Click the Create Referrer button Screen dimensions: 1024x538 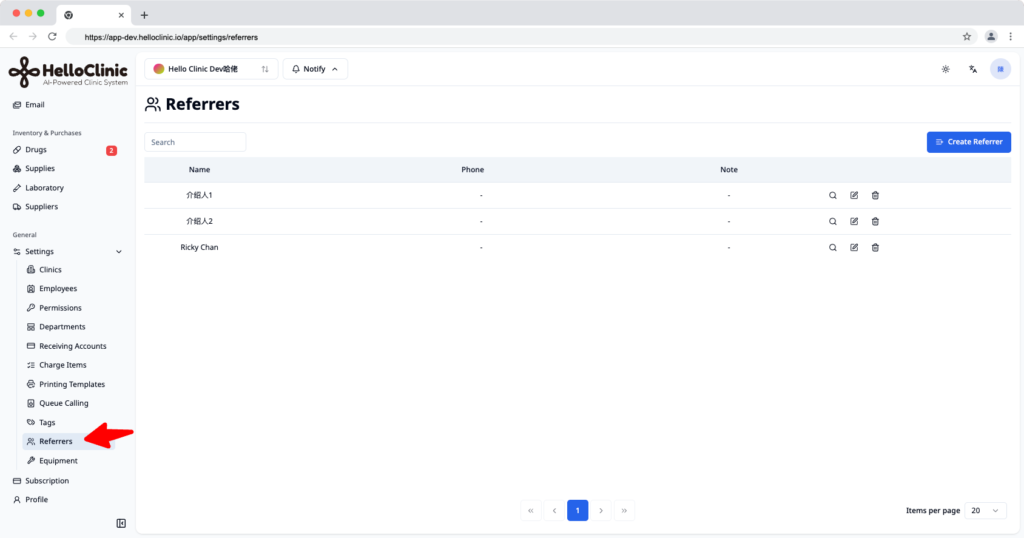point(968,142)
